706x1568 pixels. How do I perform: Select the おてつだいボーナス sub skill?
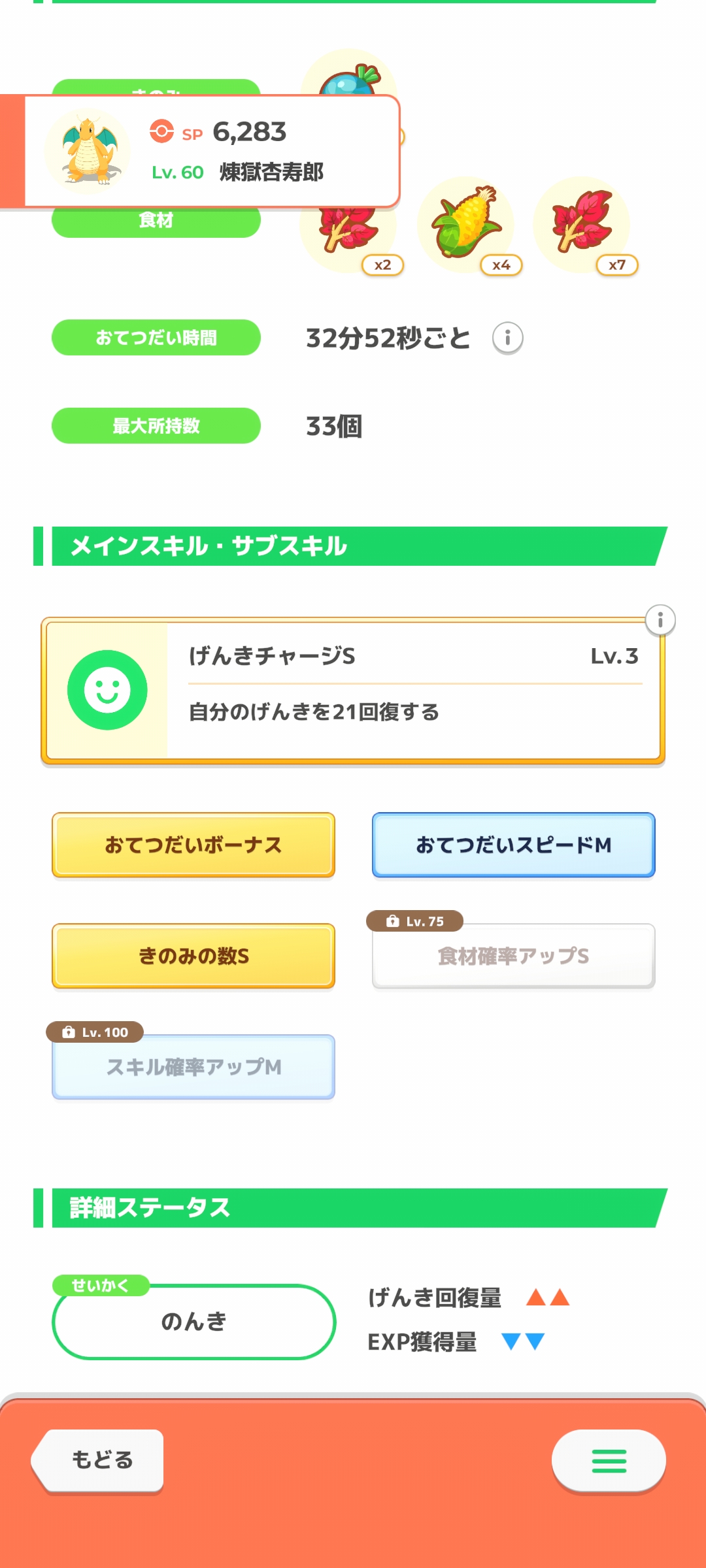pos(193,845)
